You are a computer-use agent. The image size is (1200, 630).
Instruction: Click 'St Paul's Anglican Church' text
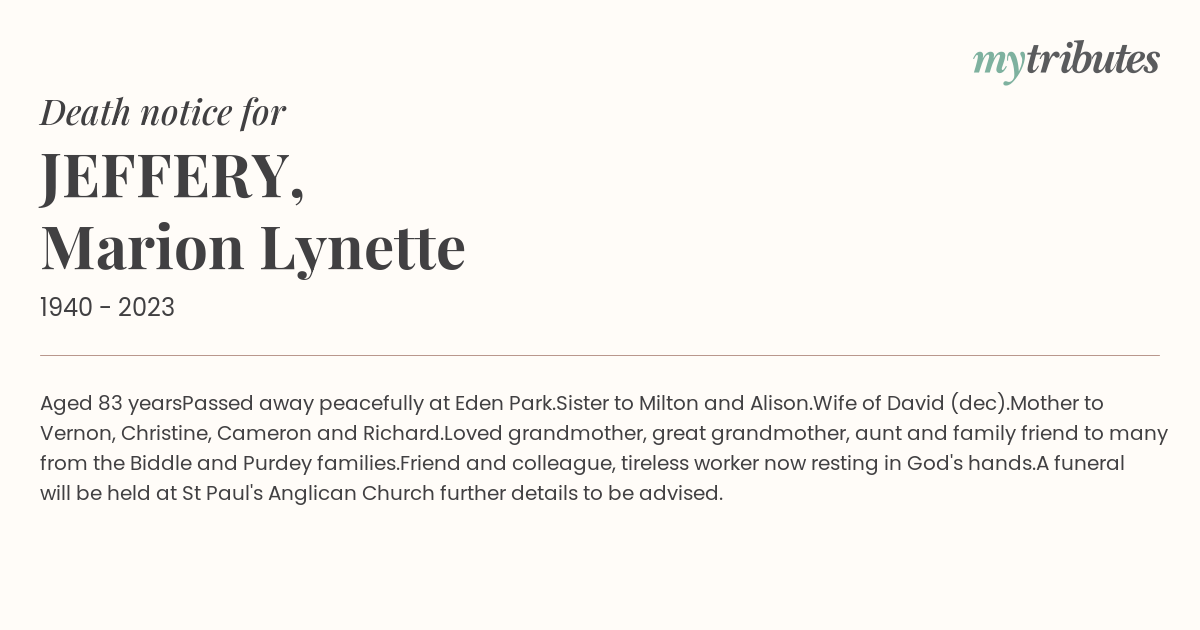tap(307, 493)
